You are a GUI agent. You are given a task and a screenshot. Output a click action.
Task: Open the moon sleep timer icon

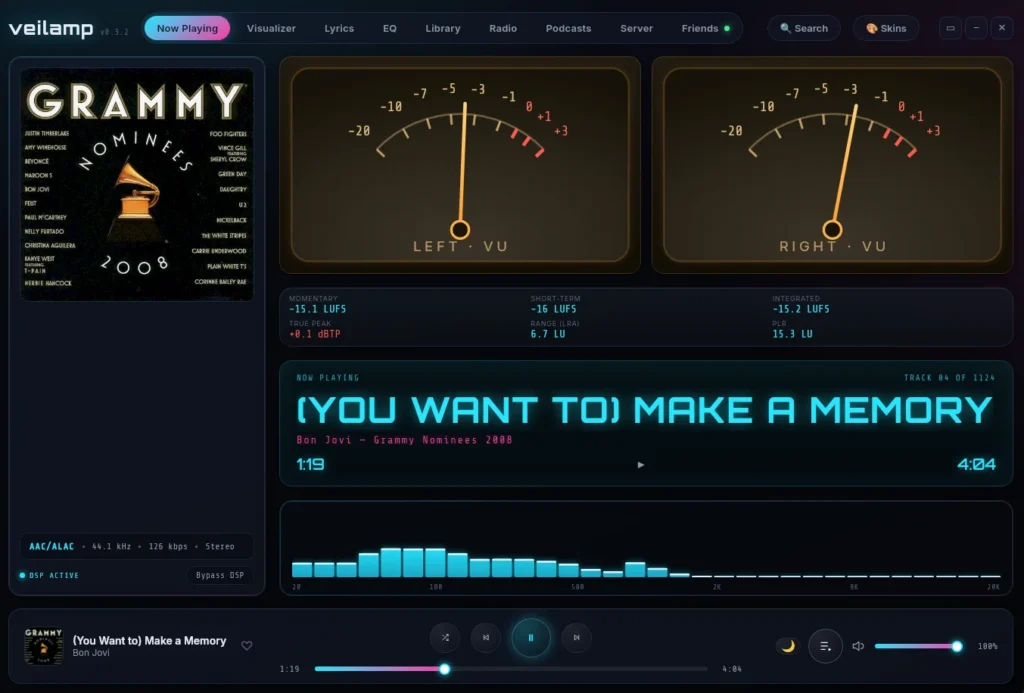click(788, 646)
